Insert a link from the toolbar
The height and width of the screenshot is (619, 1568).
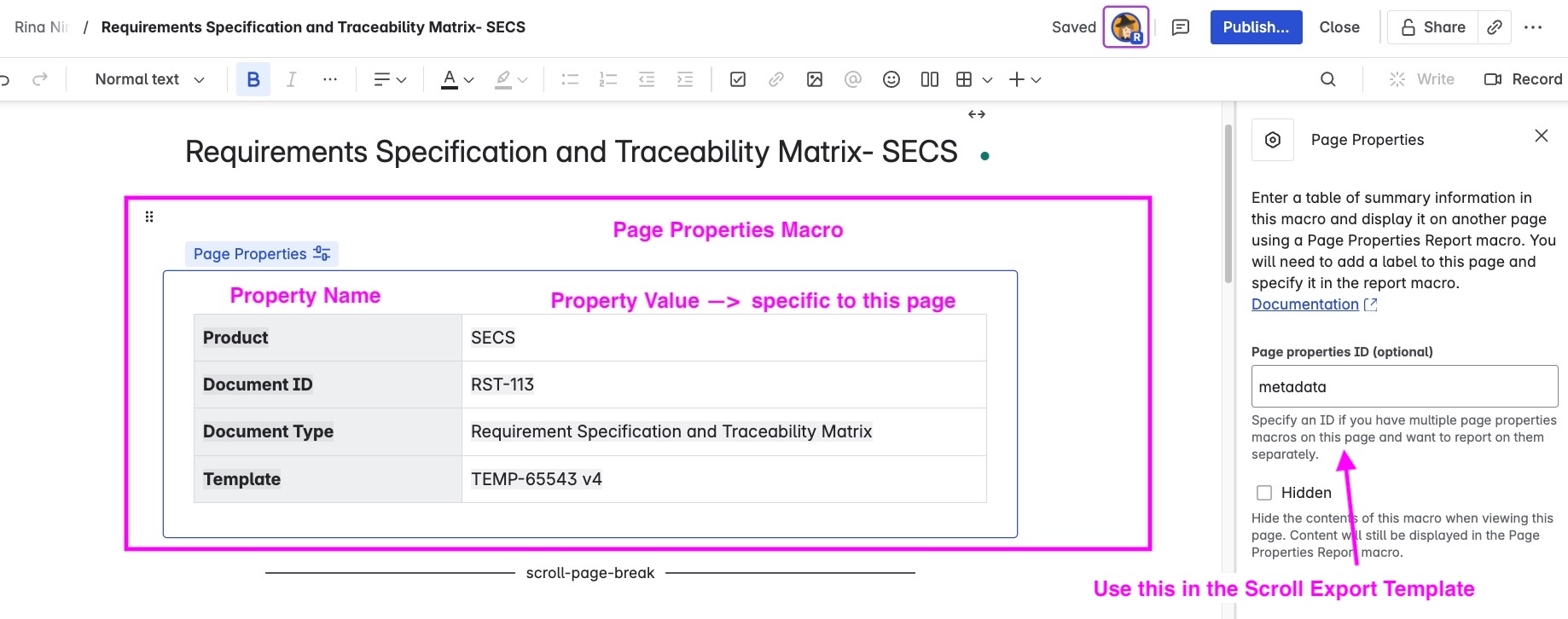[775, 79]
